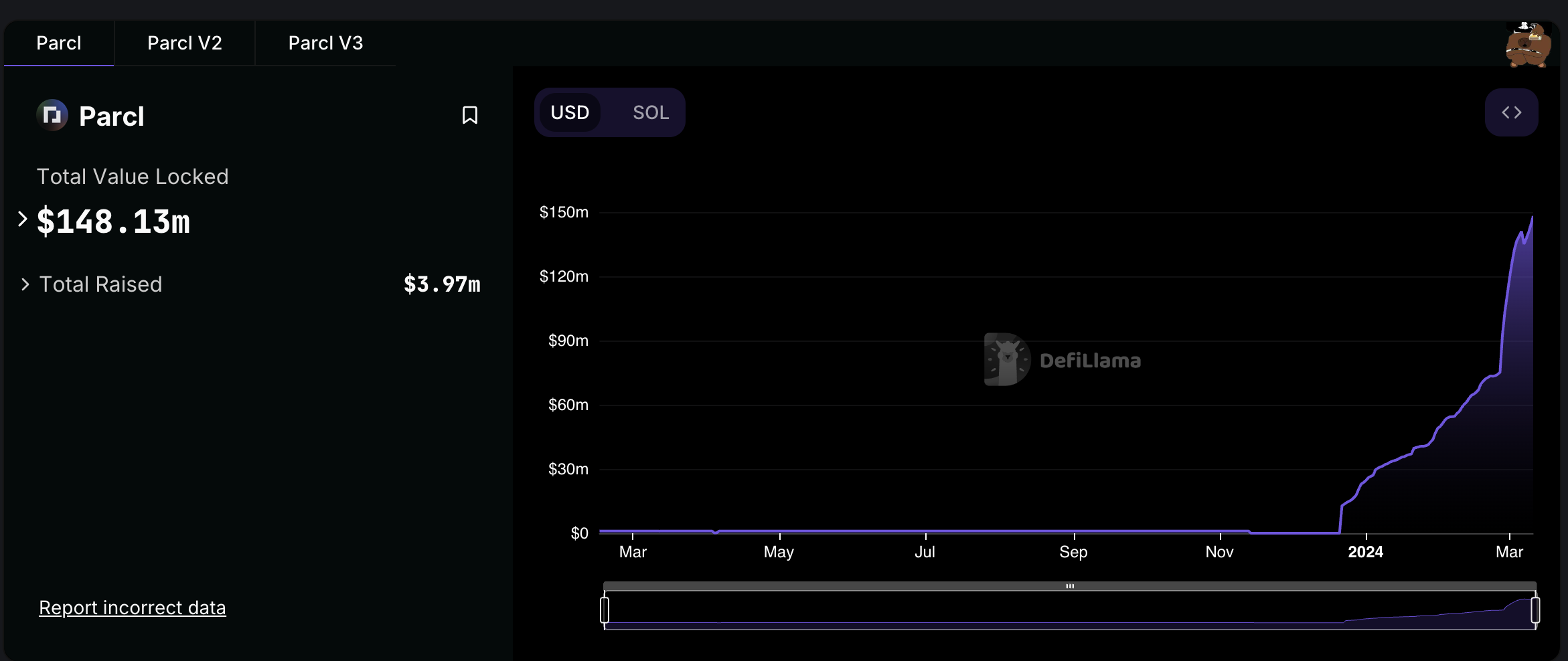Open the Parcl V3 tab
1568x661 pixels.
[x=325, y=43]
